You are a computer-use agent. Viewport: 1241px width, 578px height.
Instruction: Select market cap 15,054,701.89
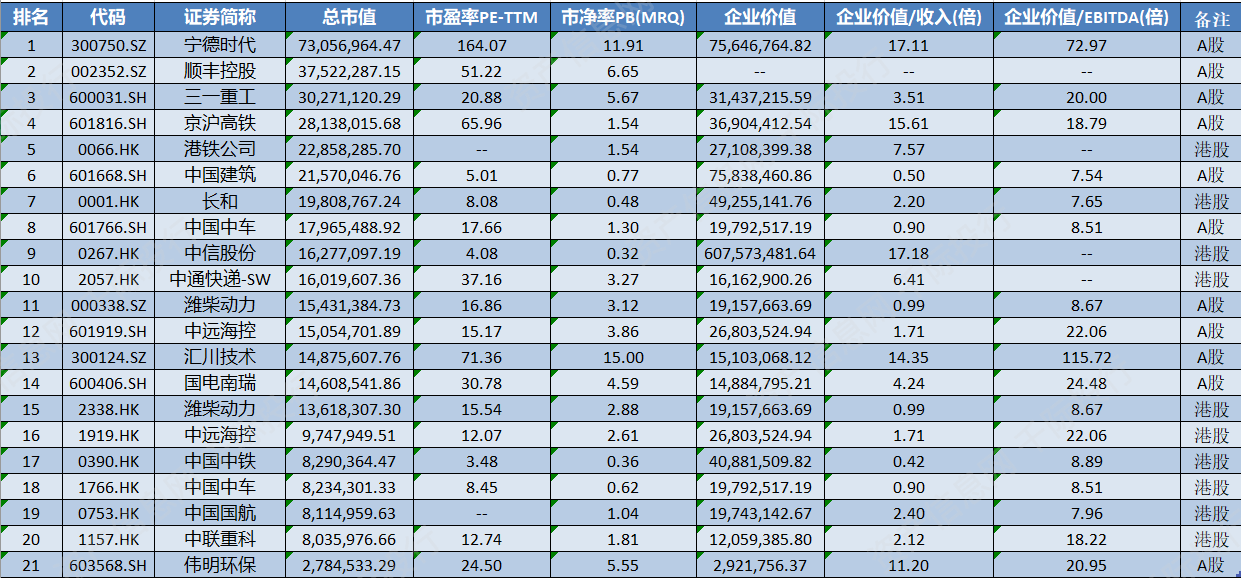click(349, 331)
